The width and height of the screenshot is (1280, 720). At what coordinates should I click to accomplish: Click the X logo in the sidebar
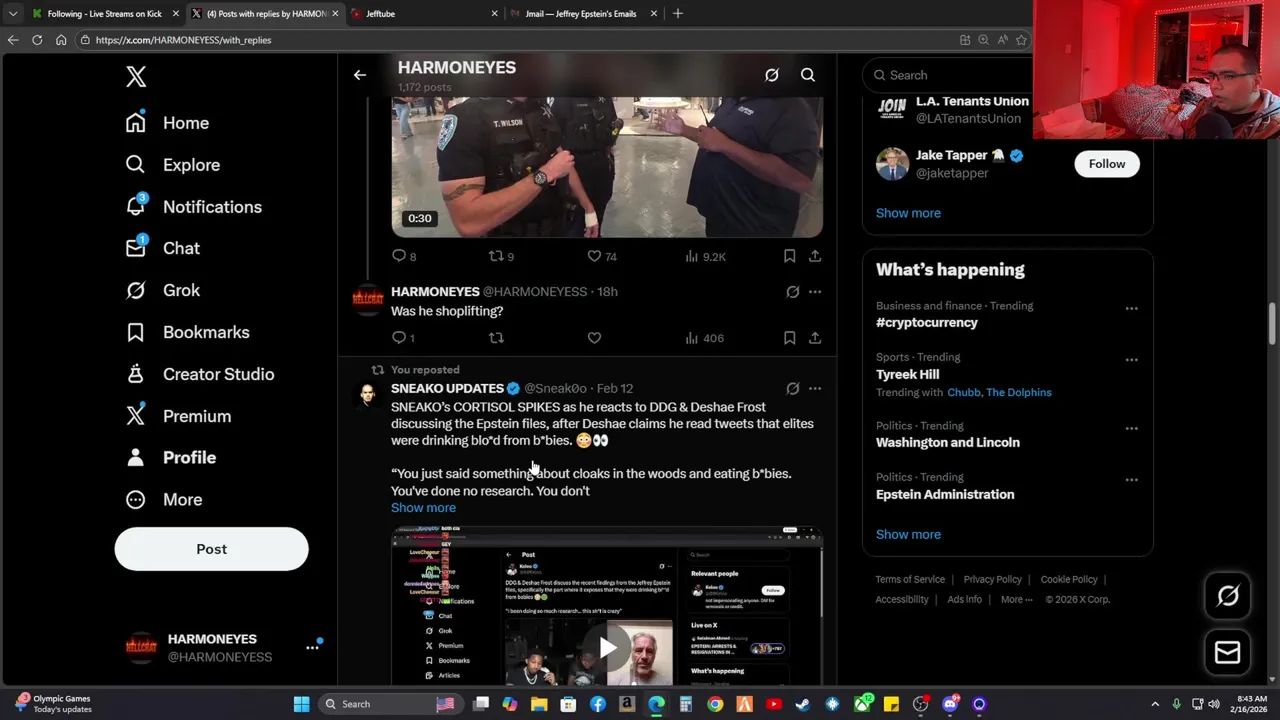136,77
